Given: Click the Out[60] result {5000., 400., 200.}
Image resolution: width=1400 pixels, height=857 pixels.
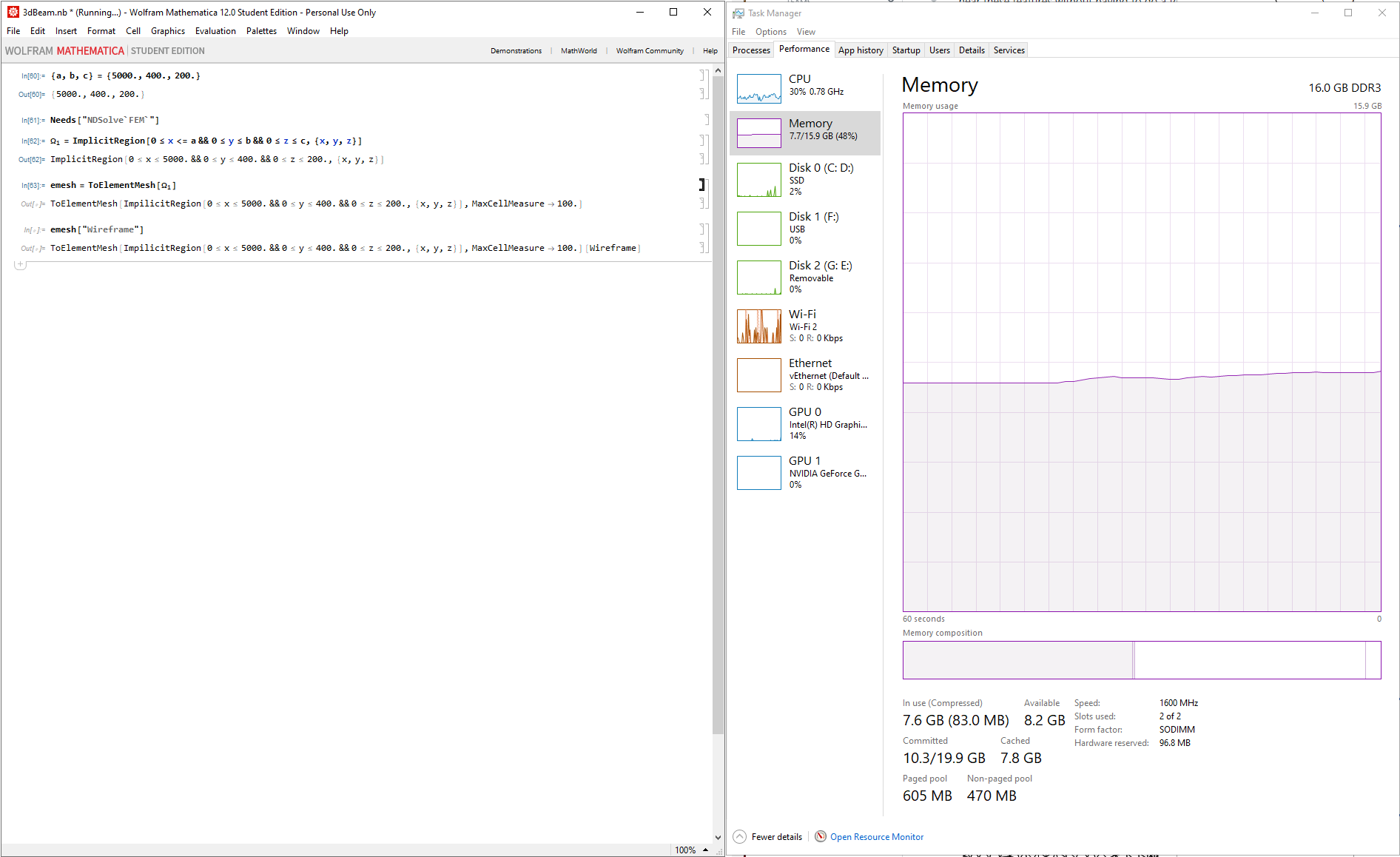Looking at the screenshot, I should (98, 94).
